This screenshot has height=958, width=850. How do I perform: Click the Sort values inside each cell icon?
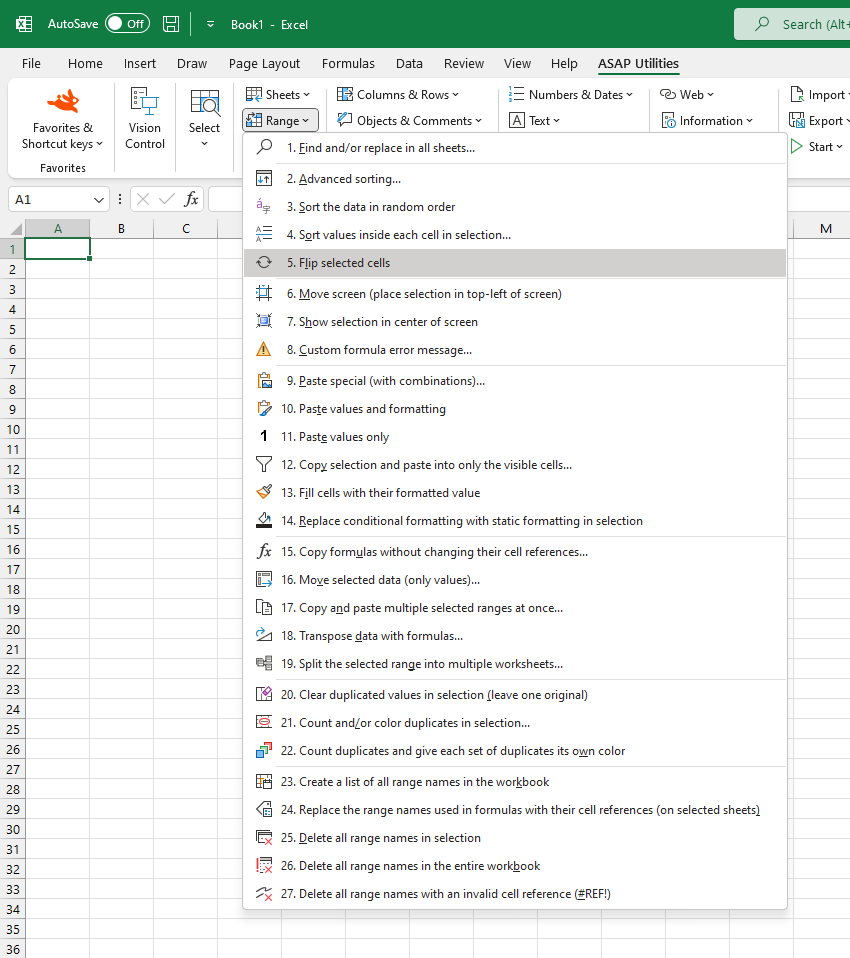click(264, 235)
